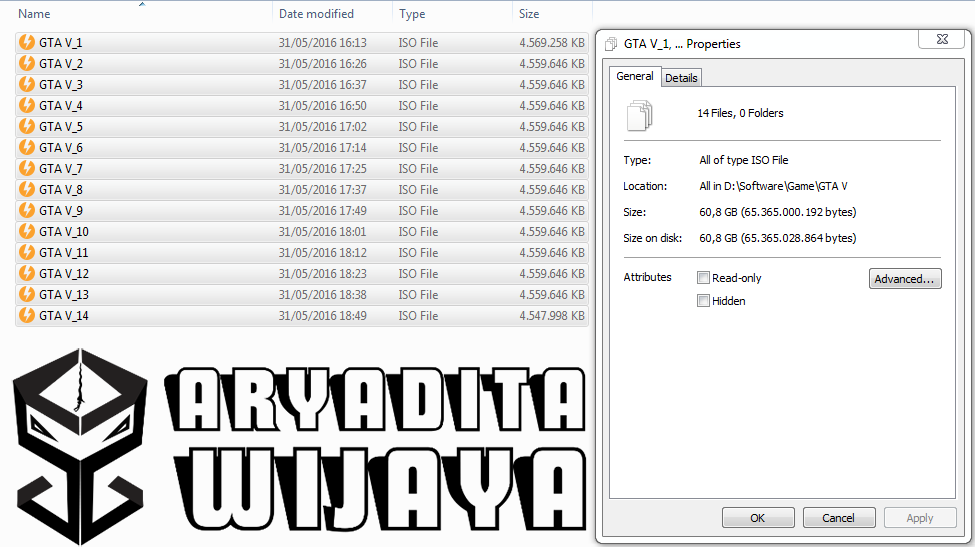Viewport: 975px width, 547px height.
Task: Click the date 31/05/2016 16:13
Action: 323,43
